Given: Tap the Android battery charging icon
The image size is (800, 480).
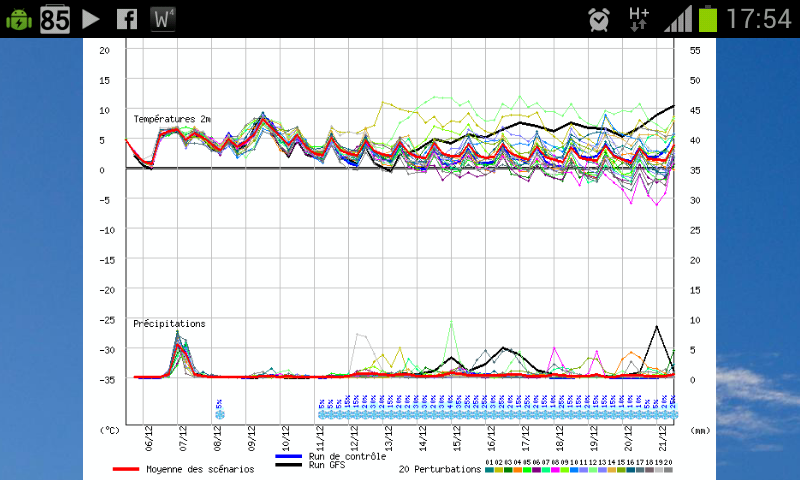Looking at the screenshot, I should pyautogui.click(x=19, y=19).
